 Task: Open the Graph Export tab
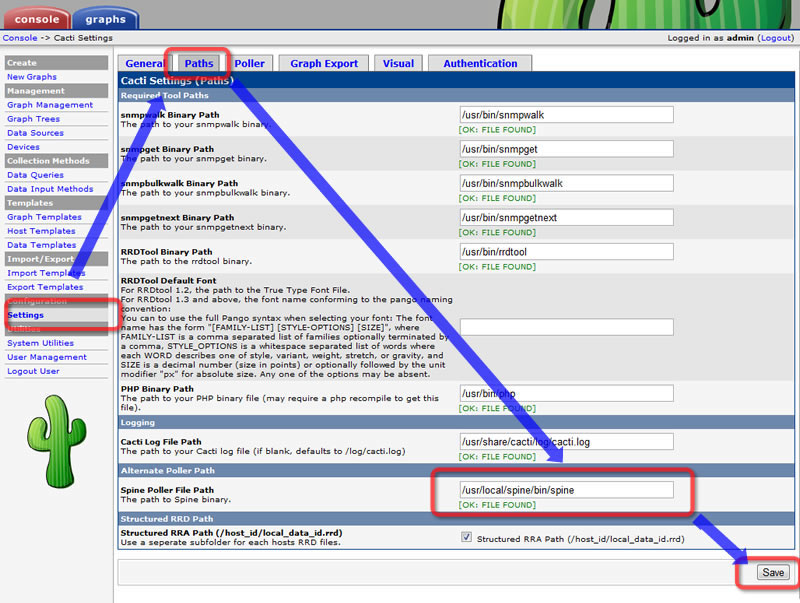pyautogui.click(x=324, y=63)
